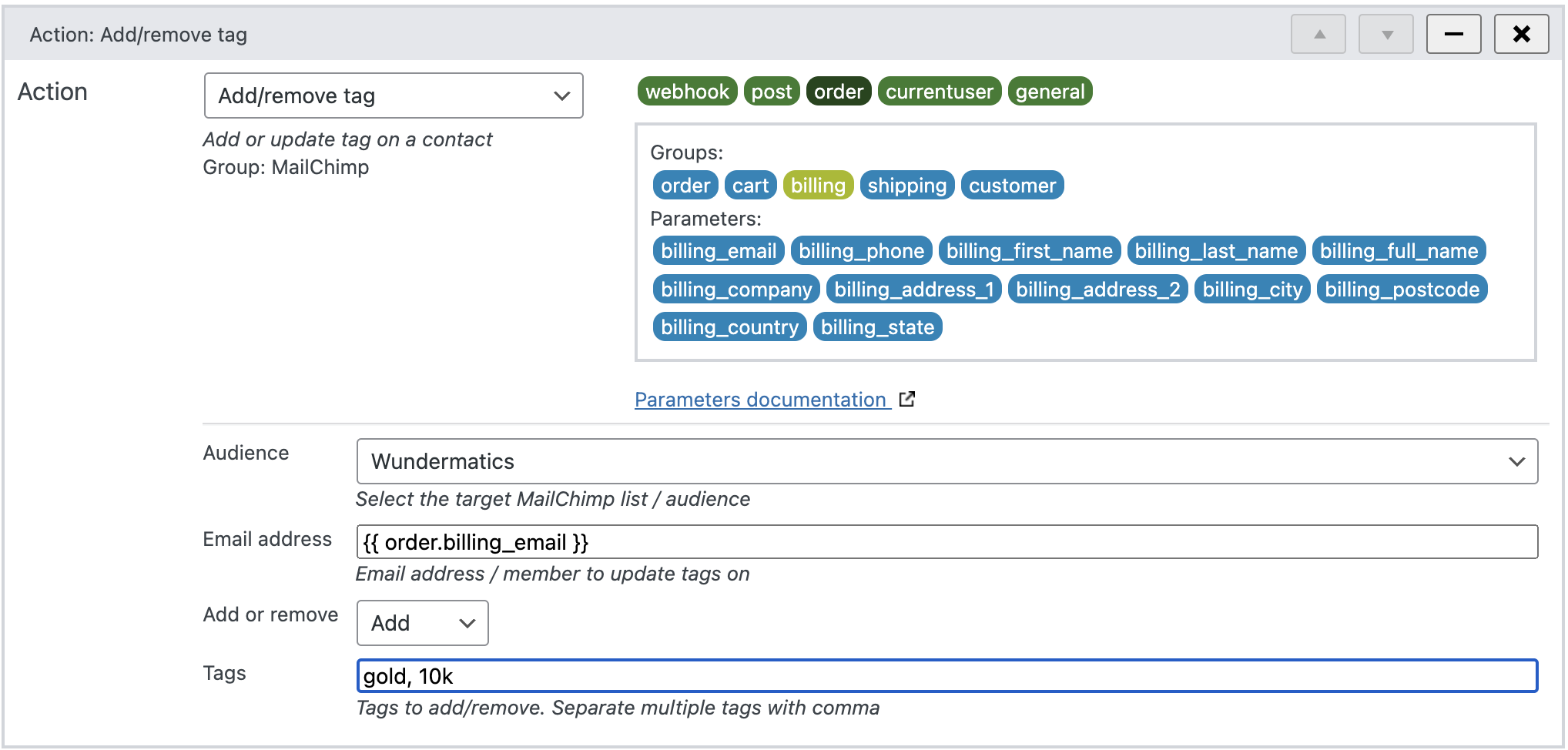Click the external link icon next to Parameters documentation

coord(907,399)
